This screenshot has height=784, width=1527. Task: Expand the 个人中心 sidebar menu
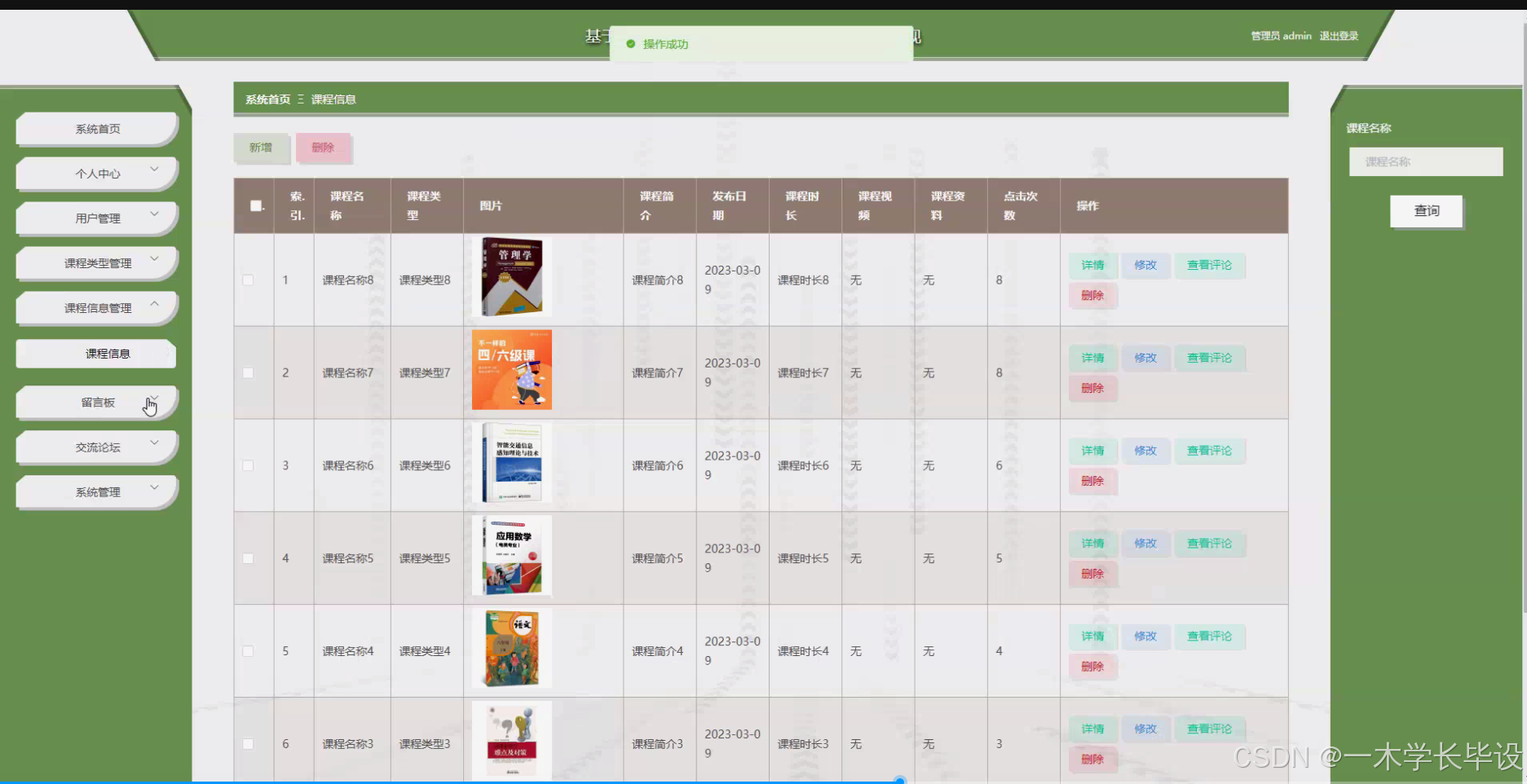click(96, 173)
